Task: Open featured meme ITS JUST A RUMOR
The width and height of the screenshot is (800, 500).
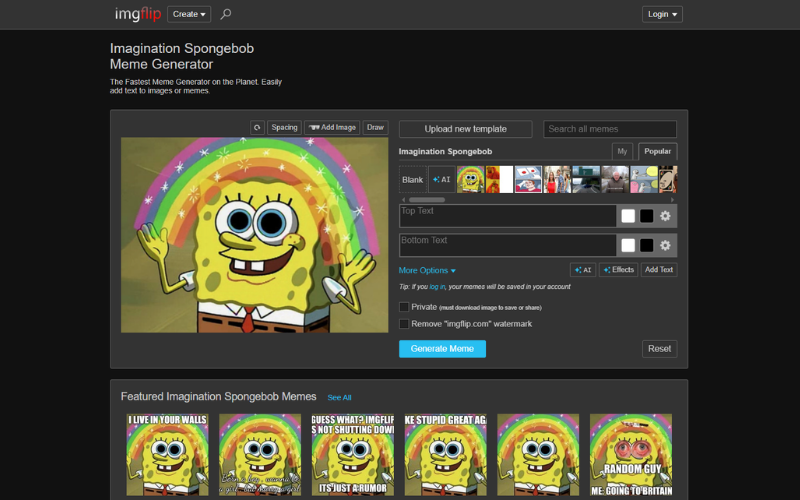Action: coord(353,455)
